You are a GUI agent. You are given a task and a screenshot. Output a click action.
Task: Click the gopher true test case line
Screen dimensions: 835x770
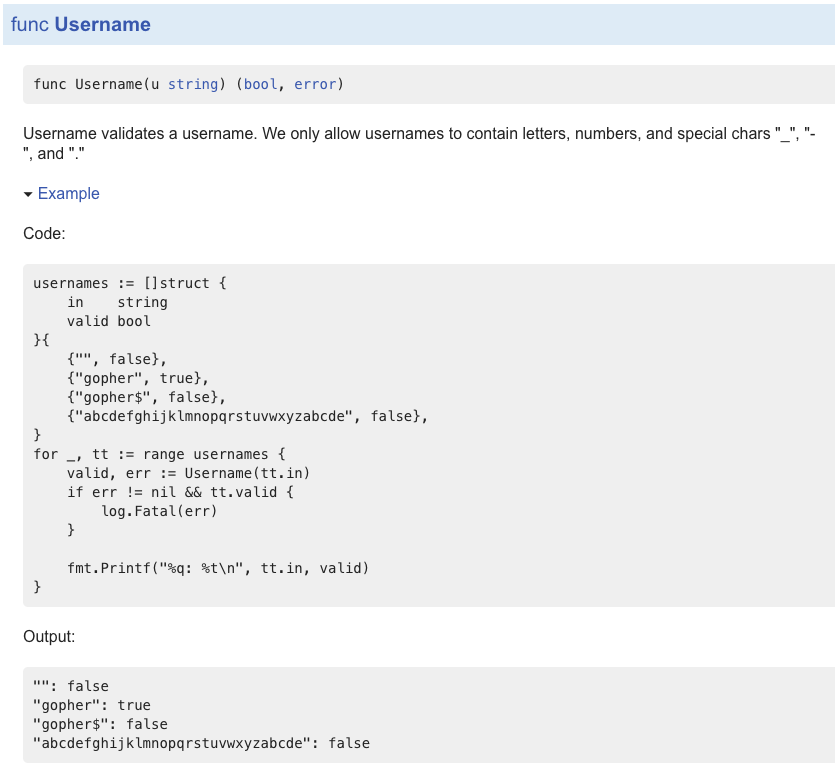pos(130,378)
